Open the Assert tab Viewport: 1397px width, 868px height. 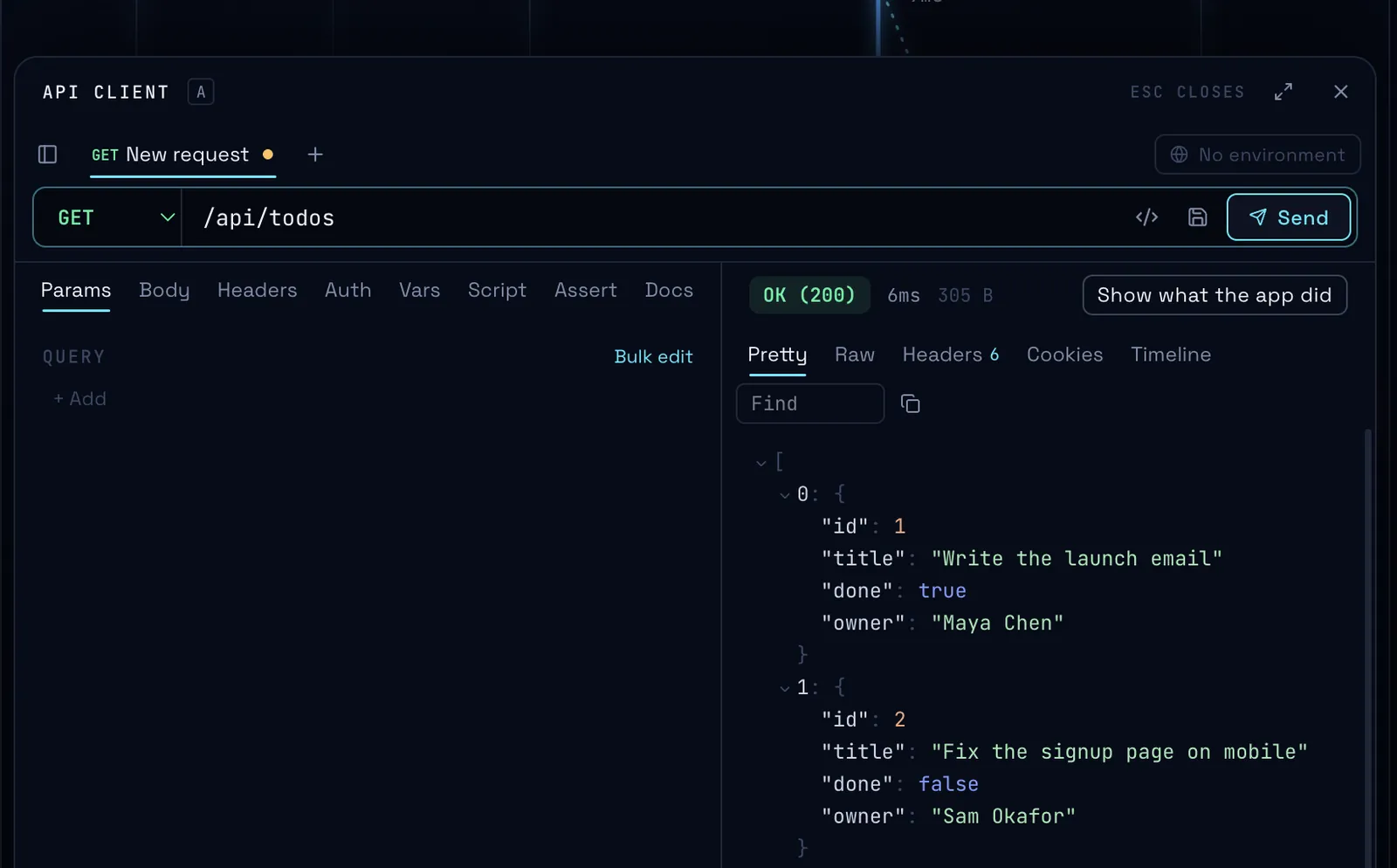click(585, 290)
